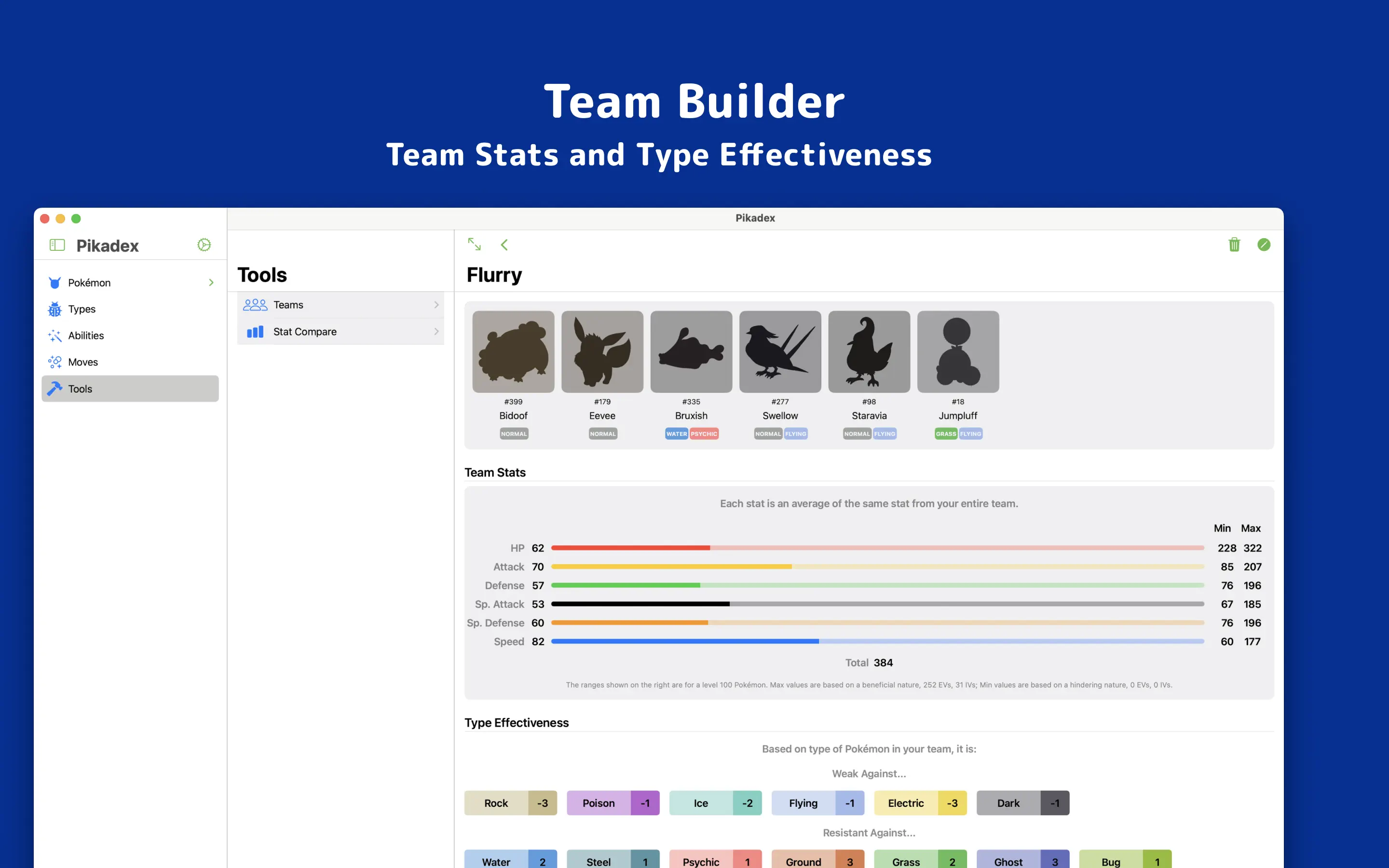This screenshot has width=1389, height=868.
Task: Open the Stat Compare row chevron
Action: point(436,332)
